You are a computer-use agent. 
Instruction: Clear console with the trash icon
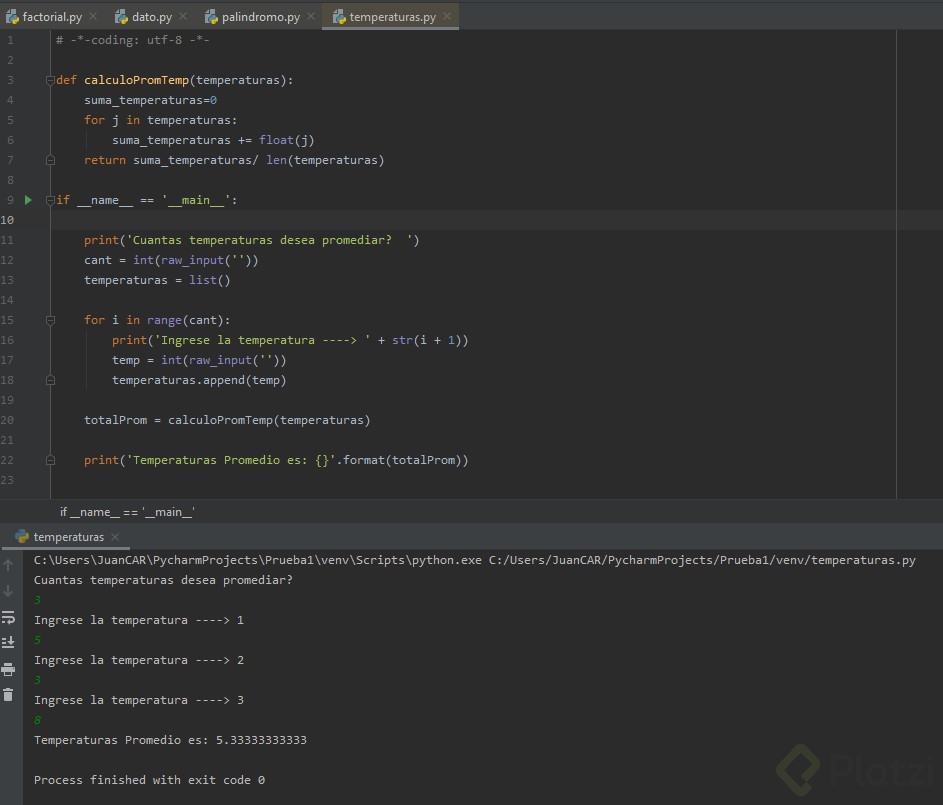pyautogui.click(x=9, y=695)
